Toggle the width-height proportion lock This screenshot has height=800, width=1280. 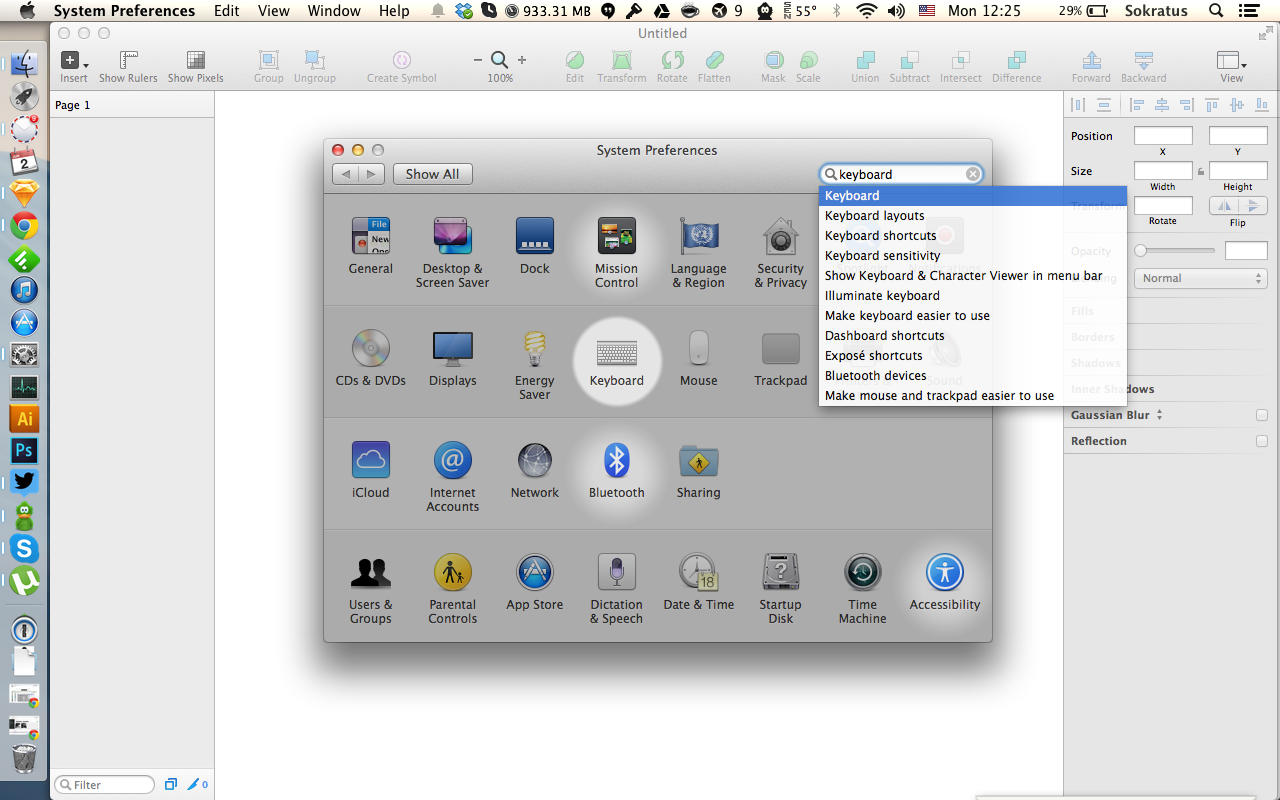pyautogui.click(x=1201, y=171)
